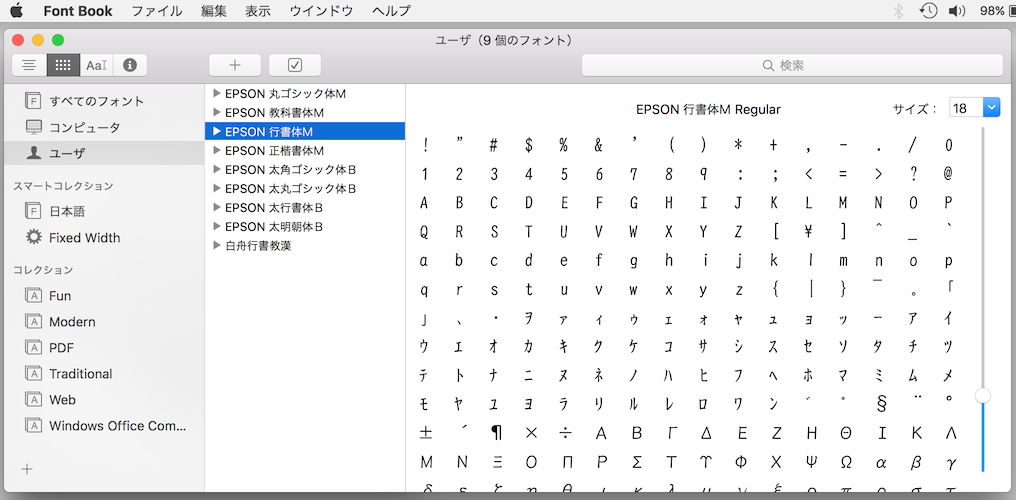Open the ヘルプ menu
The height and width of the screenshot is (500, 1016).
click(x=391, y=10)
